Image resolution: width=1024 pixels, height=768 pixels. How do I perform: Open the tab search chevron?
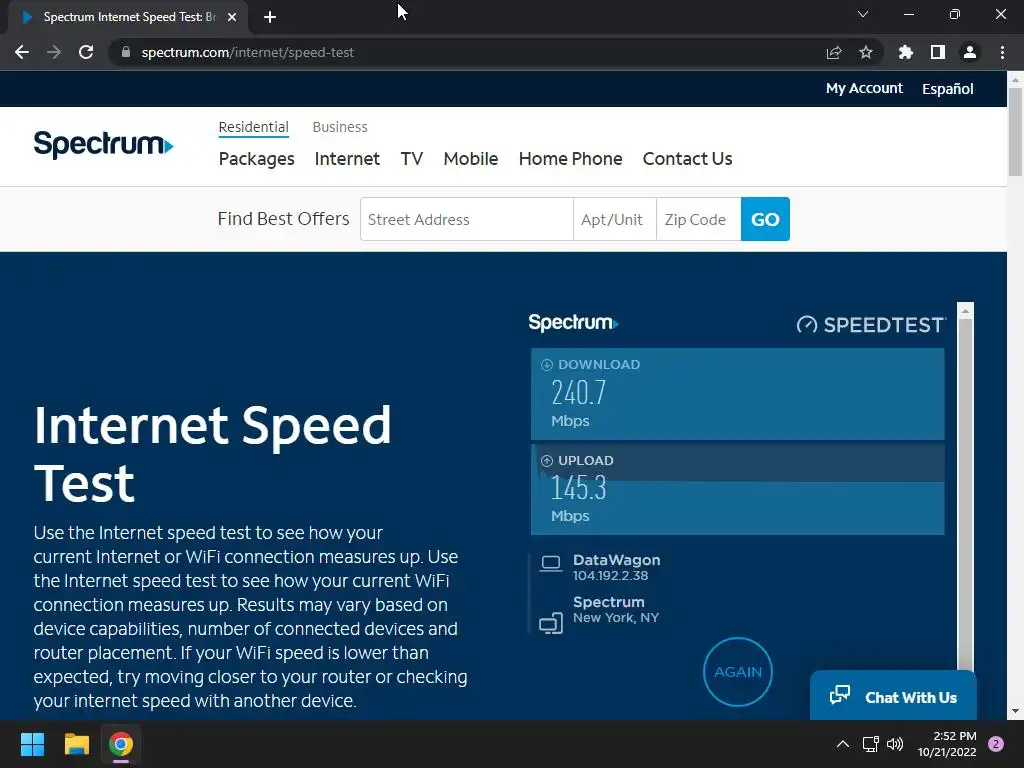(x=863, y=14)
